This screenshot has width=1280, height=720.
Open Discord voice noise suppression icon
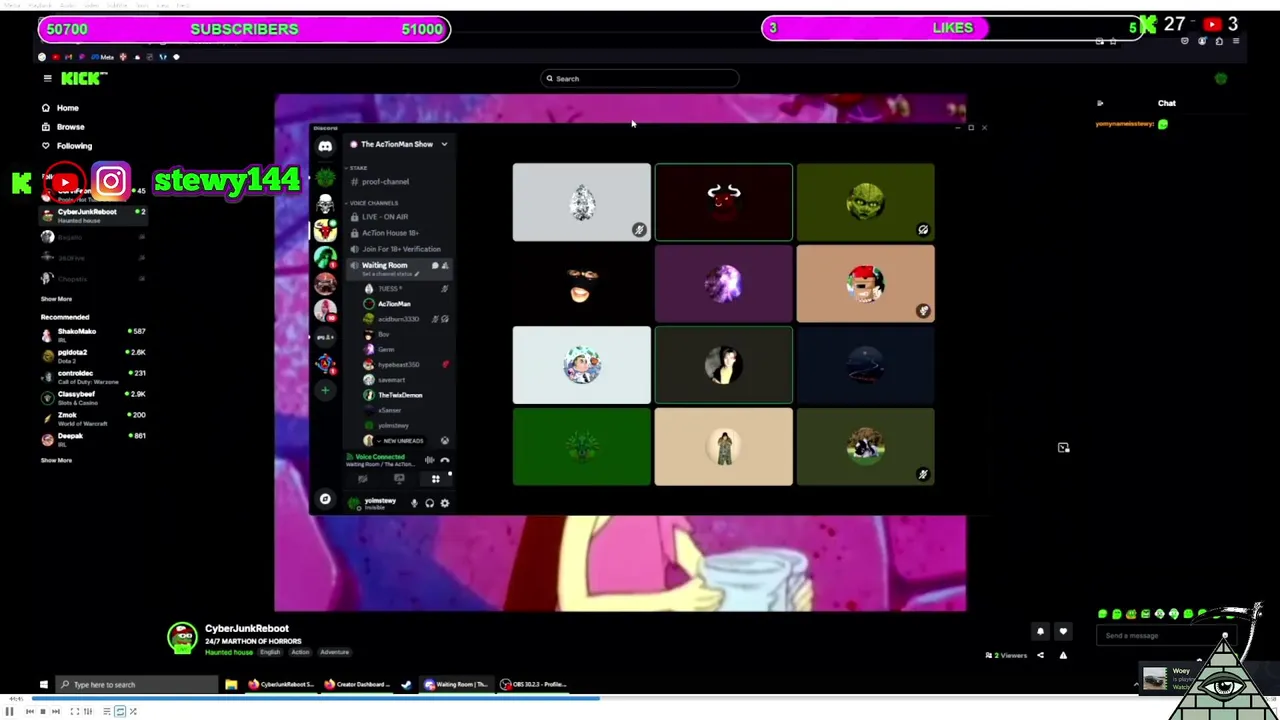pos(429,460)
